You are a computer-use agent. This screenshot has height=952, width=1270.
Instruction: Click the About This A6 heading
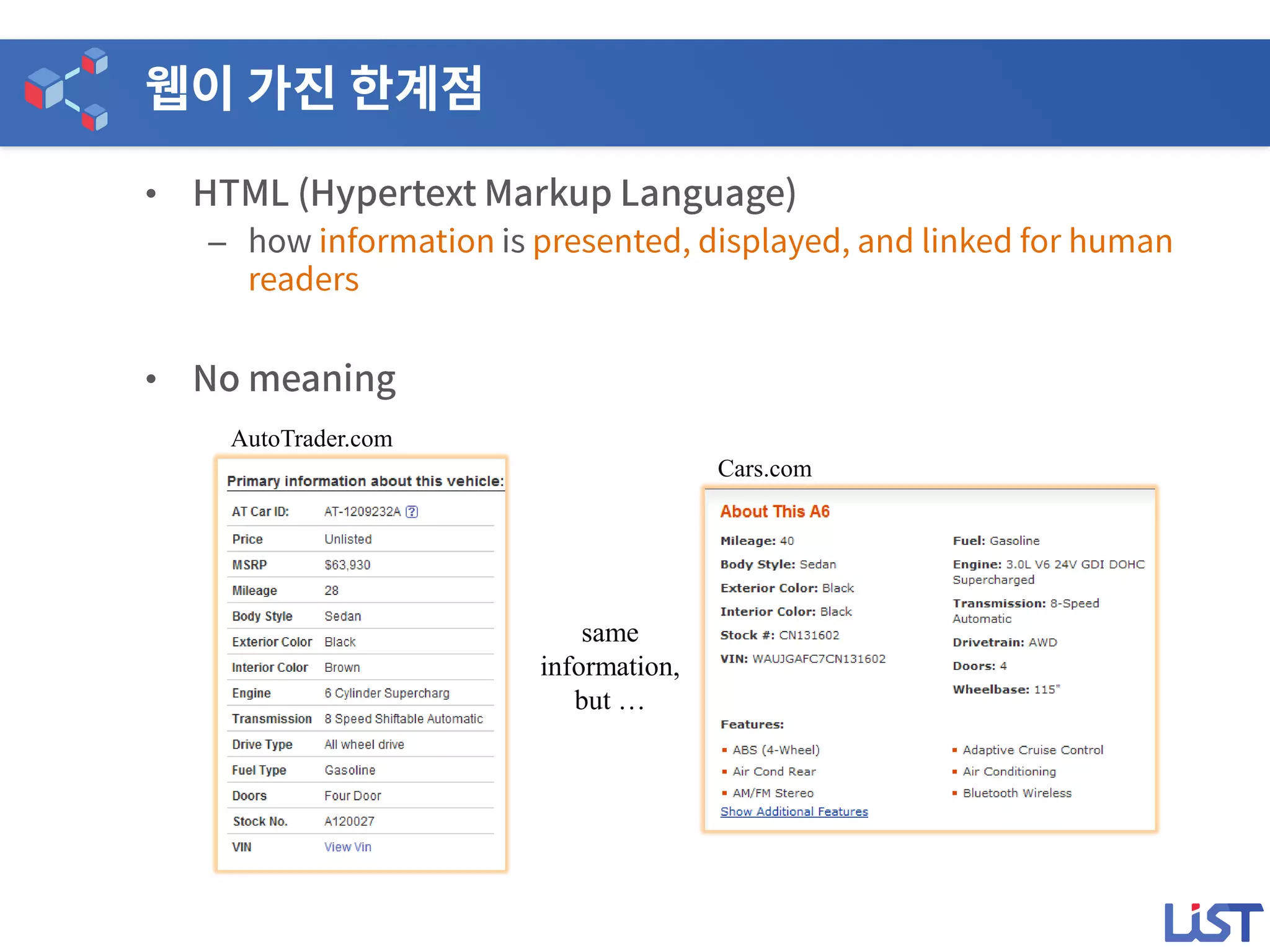coord(775,511)
